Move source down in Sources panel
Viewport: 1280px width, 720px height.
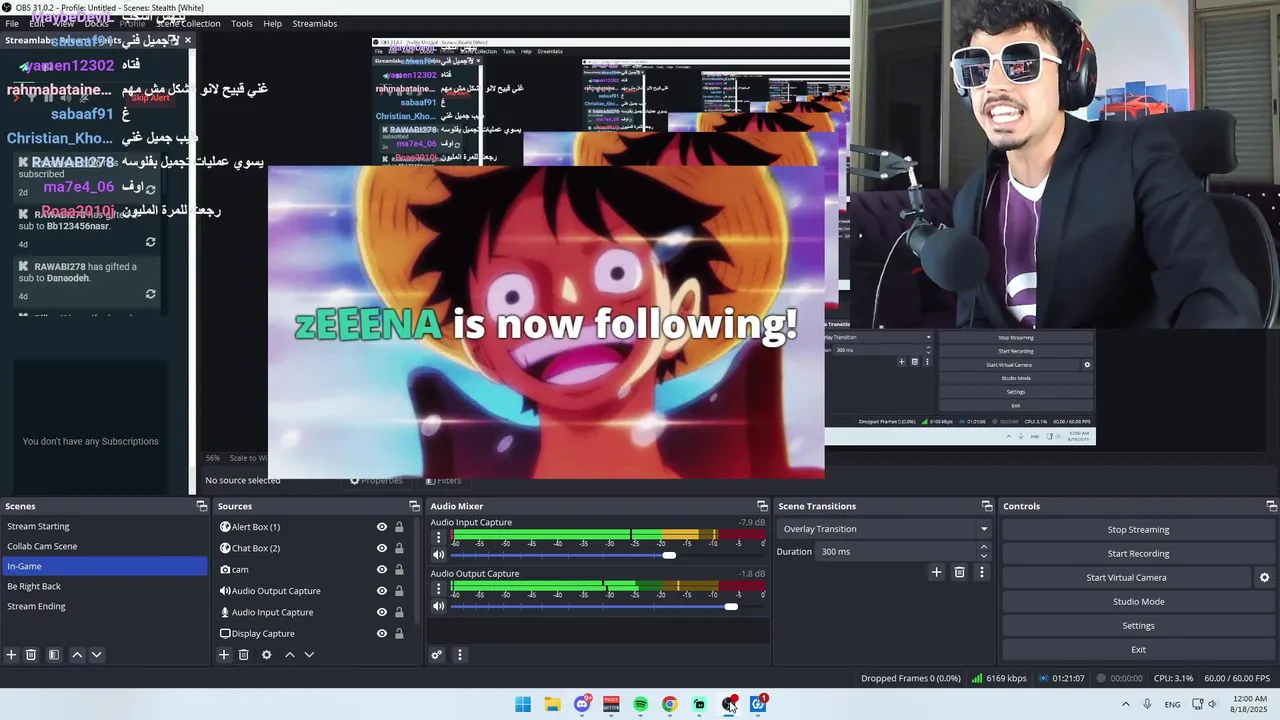309,655
